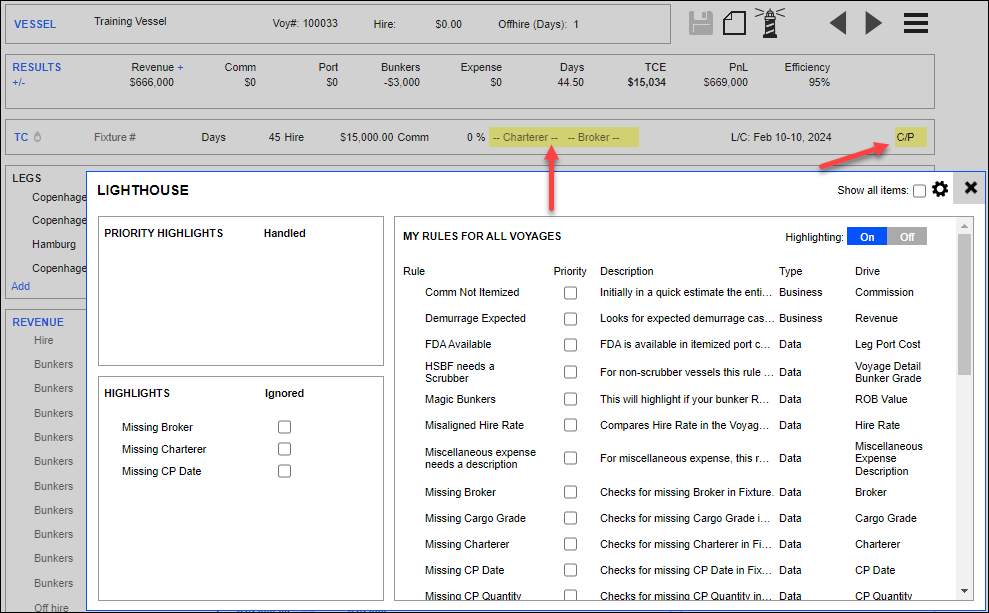Open the hamburger menu

point(915,23)
